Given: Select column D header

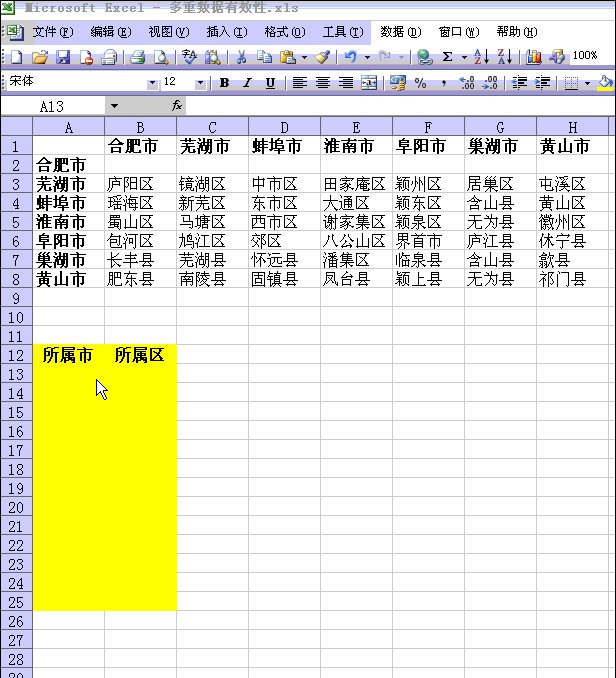Looking at the screenshot, I should pyautogui.click(x=284, y=127).
